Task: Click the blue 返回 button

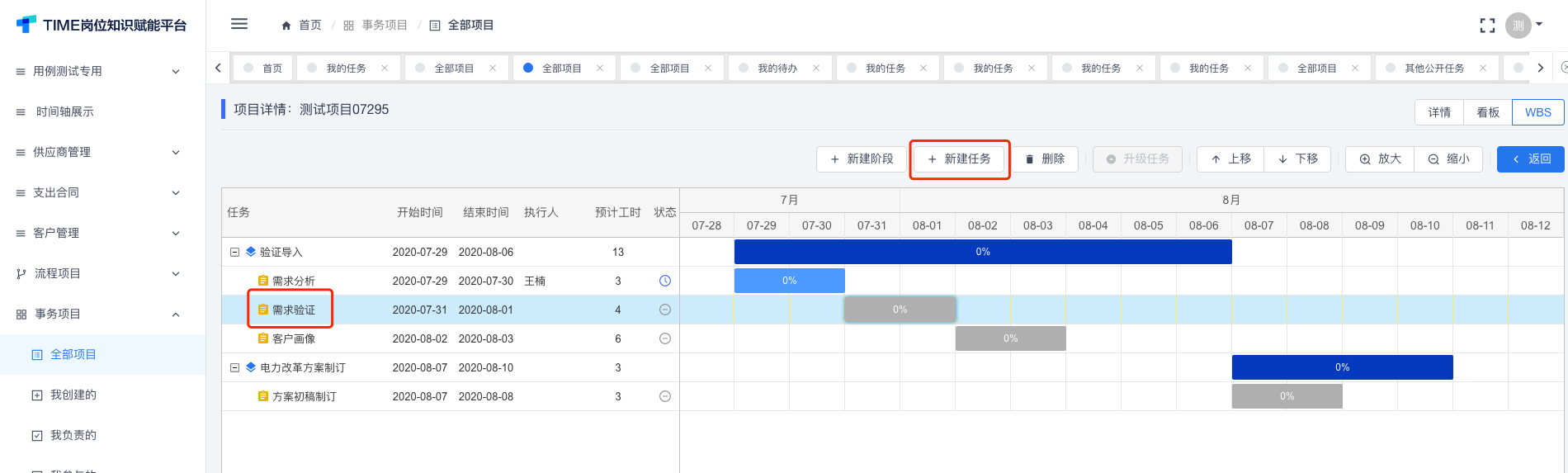Action: pos(1530,158)
